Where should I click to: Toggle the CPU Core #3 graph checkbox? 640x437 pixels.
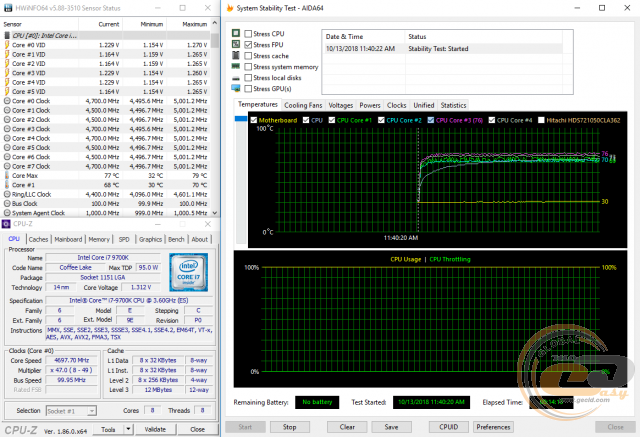pyautogui.click(x=431, y=120)
